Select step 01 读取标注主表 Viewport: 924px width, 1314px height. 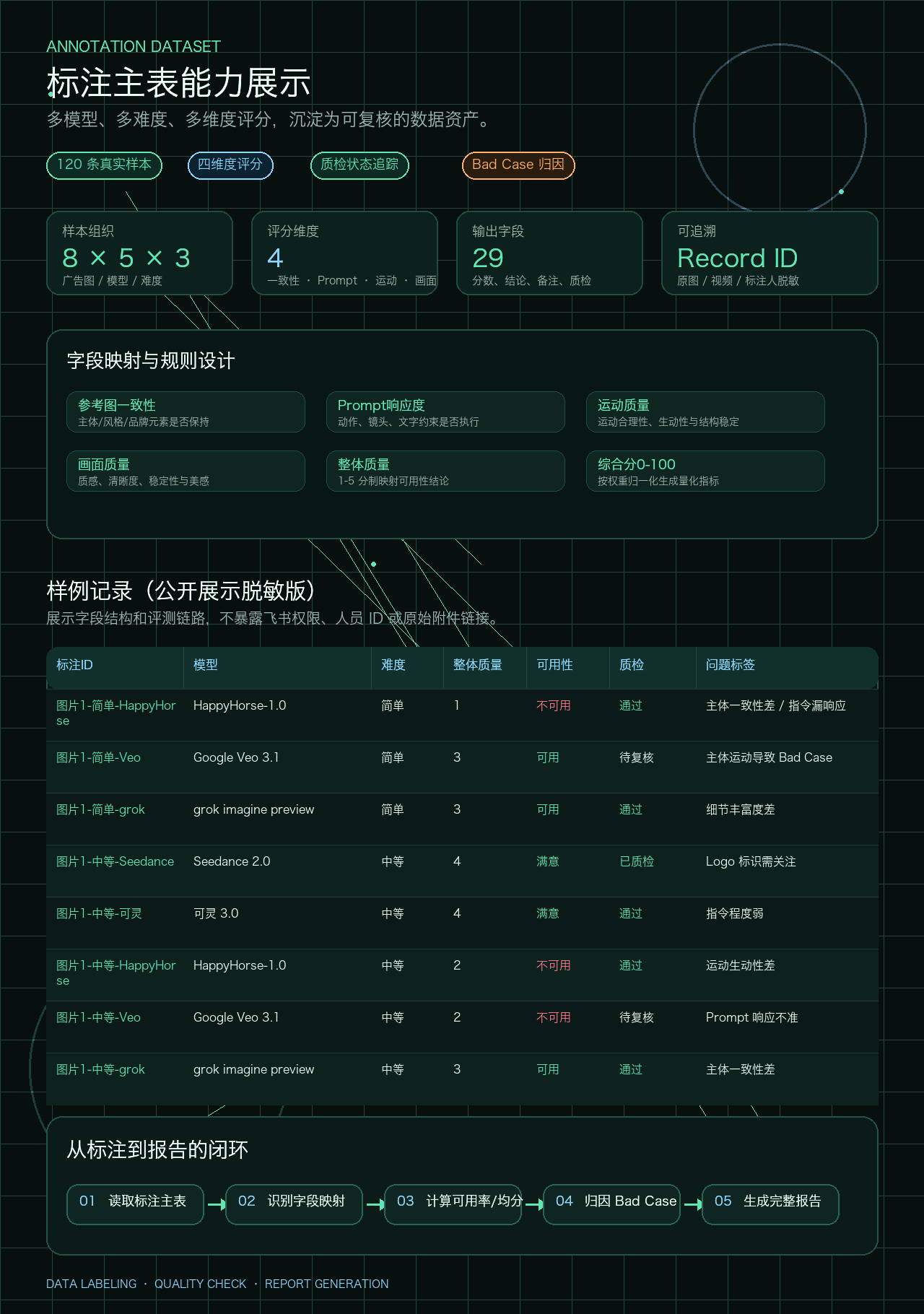tap(136, 1204)
